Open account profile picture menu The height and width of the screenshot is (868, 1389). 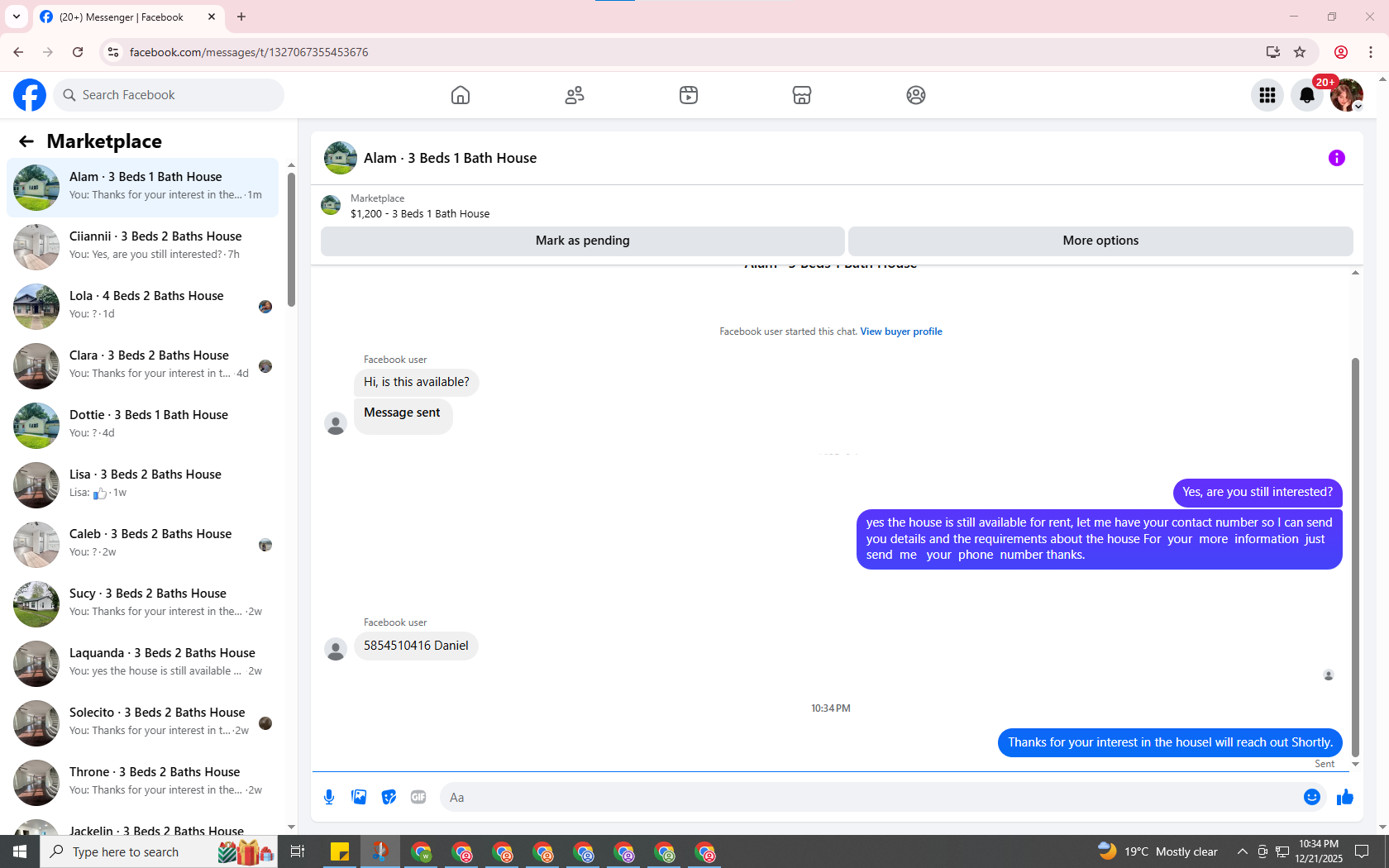point(1347,95)
